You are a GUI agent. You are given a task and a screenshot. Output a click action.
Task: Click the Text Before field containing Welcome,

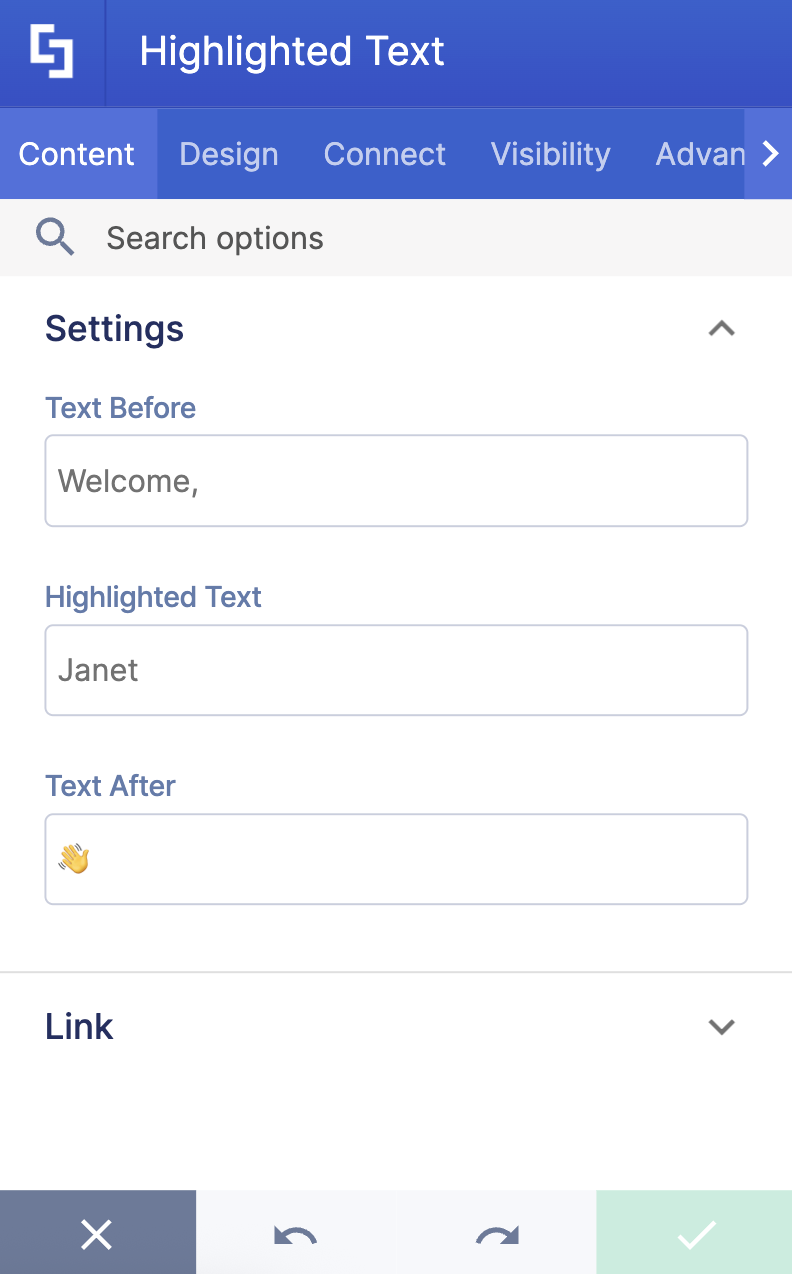tap(396, 480)
